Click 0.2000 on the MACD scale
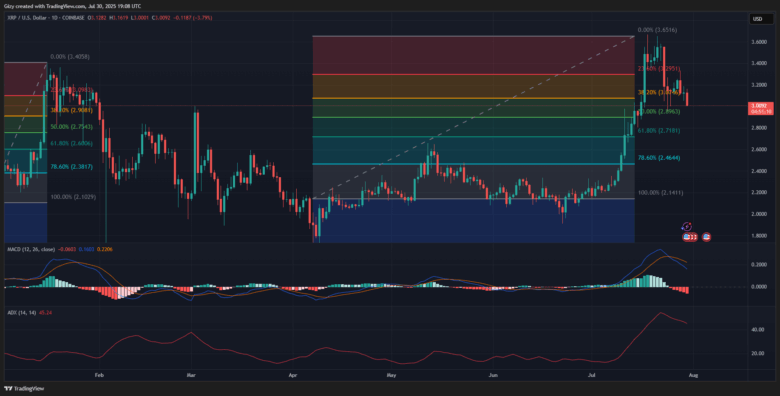780x396 pixels. coord(758,265)
